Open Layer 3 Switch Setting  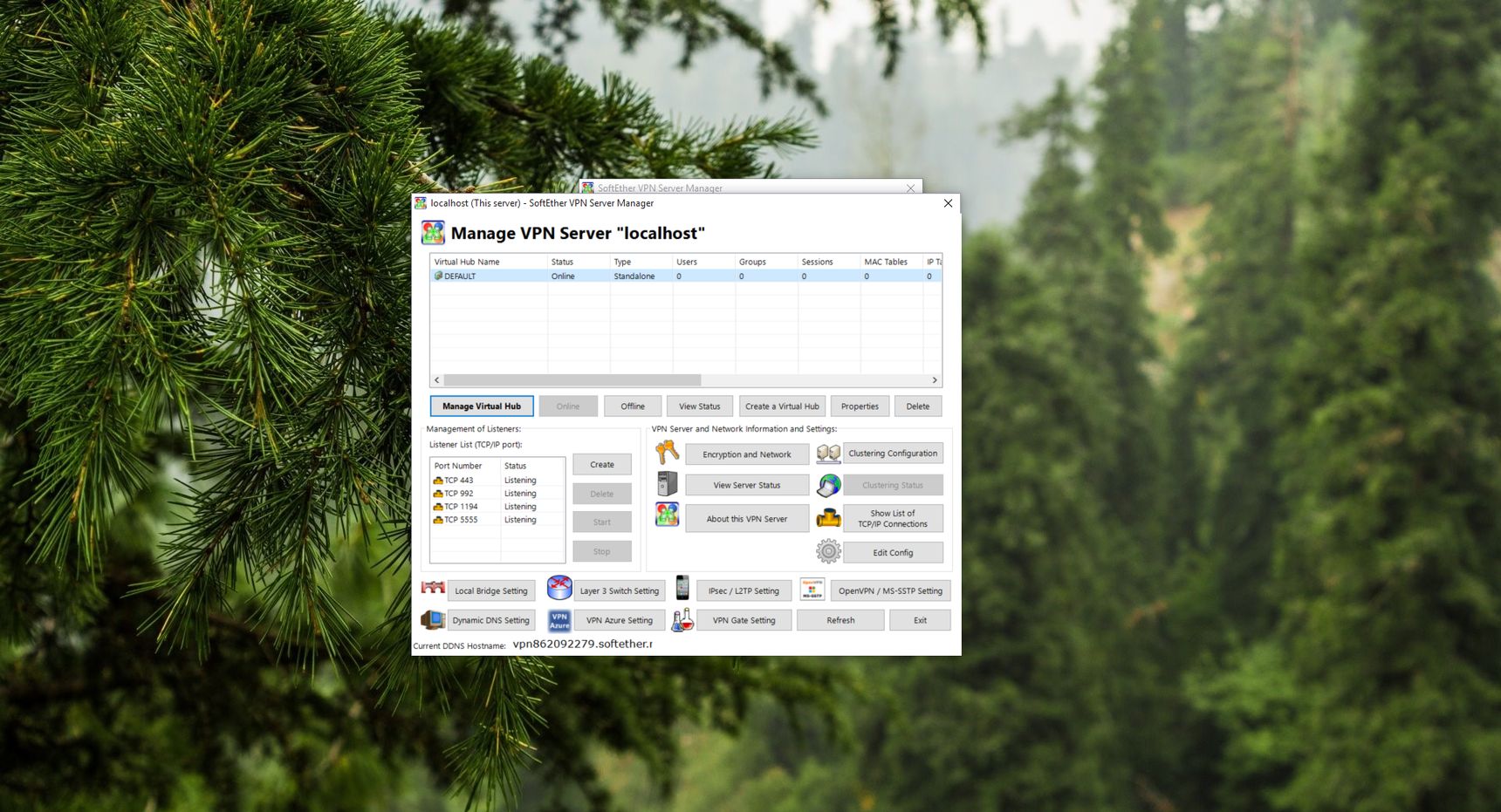[x=620, y=590]
